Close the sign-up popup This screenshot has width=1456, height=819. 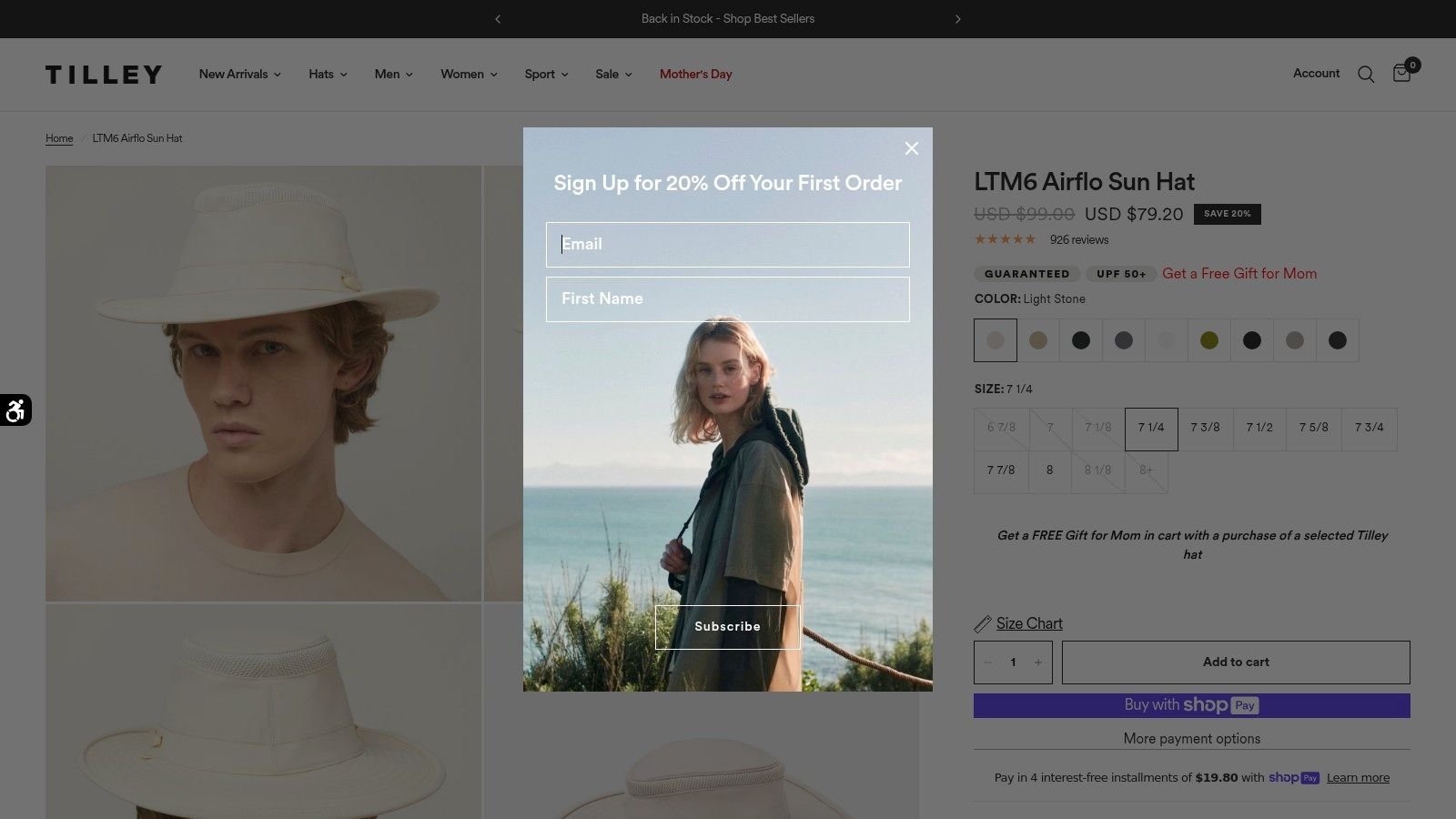(x=912, y=148)
